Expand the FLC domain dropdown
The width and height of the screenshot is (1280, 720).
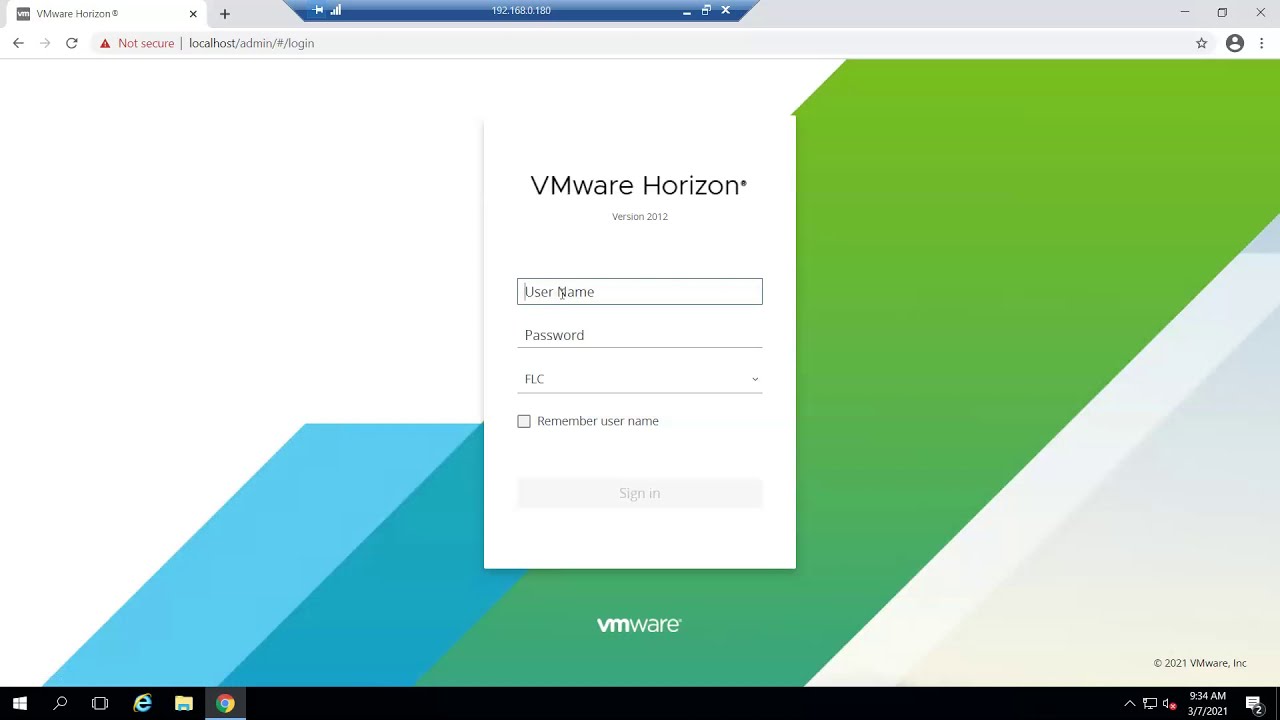click(x=640, y=379)
